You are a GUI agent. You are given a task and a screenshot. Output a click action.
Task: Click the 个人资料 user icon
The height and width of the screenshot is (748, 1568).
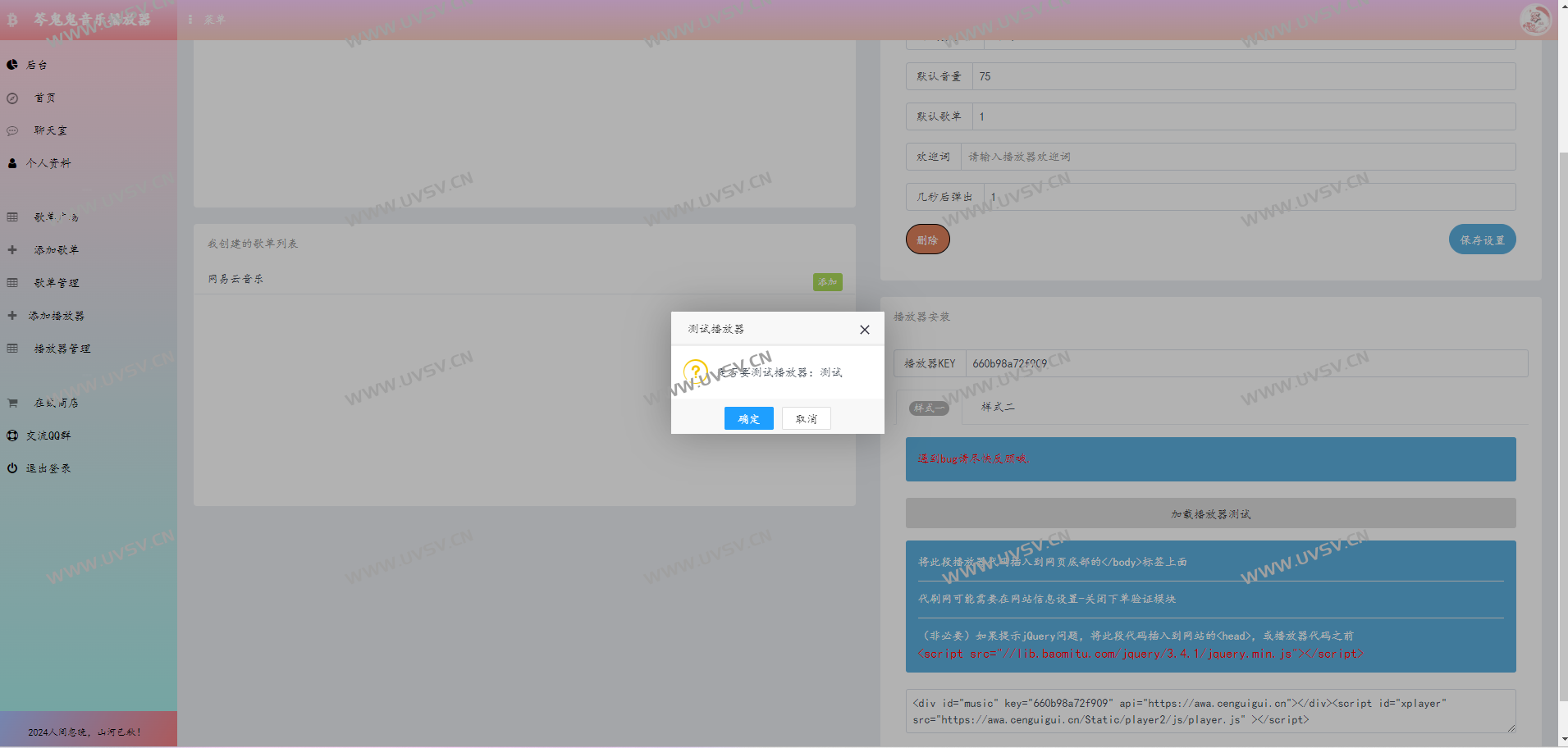(12, 163)
